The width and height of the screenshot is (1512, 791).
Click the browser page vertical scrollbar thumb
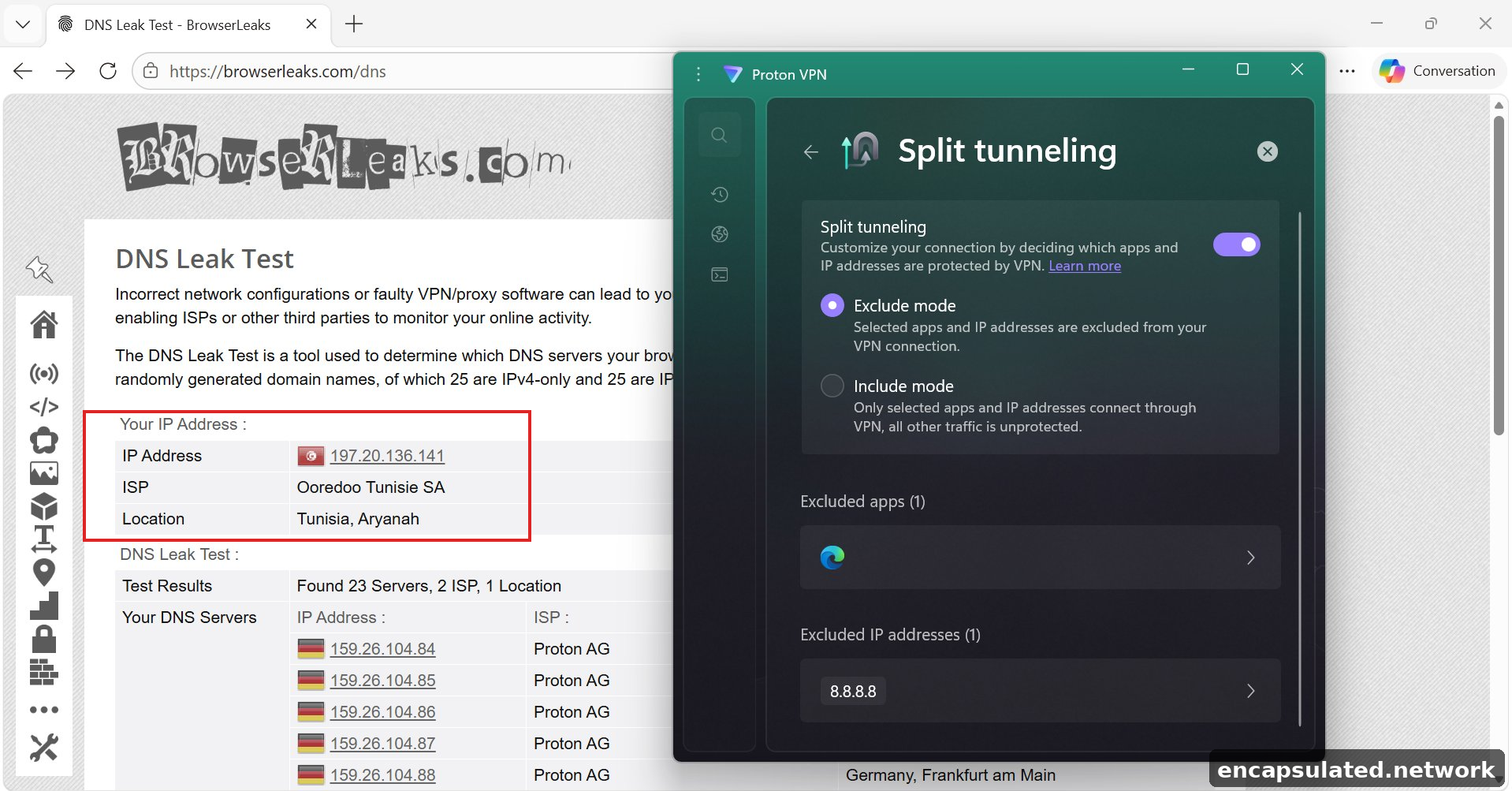tap(1499, 275)
